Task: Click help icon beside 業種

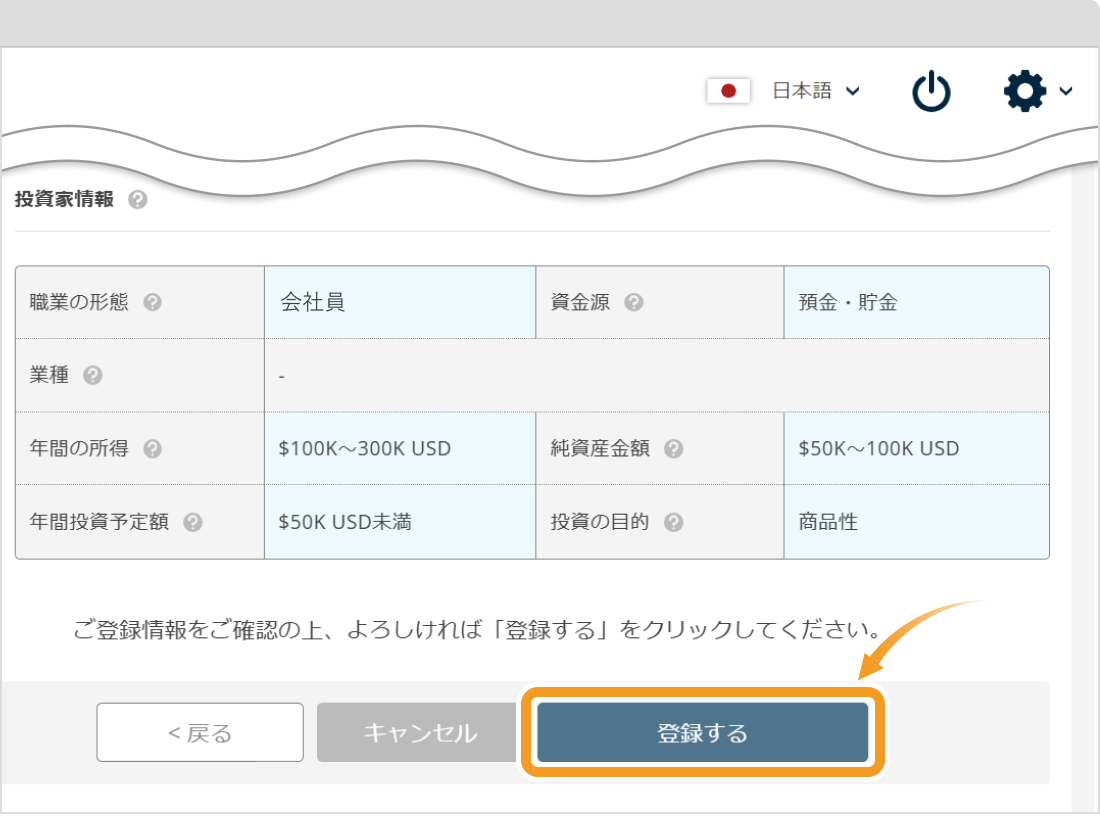Action: click(x=93, y=375)
